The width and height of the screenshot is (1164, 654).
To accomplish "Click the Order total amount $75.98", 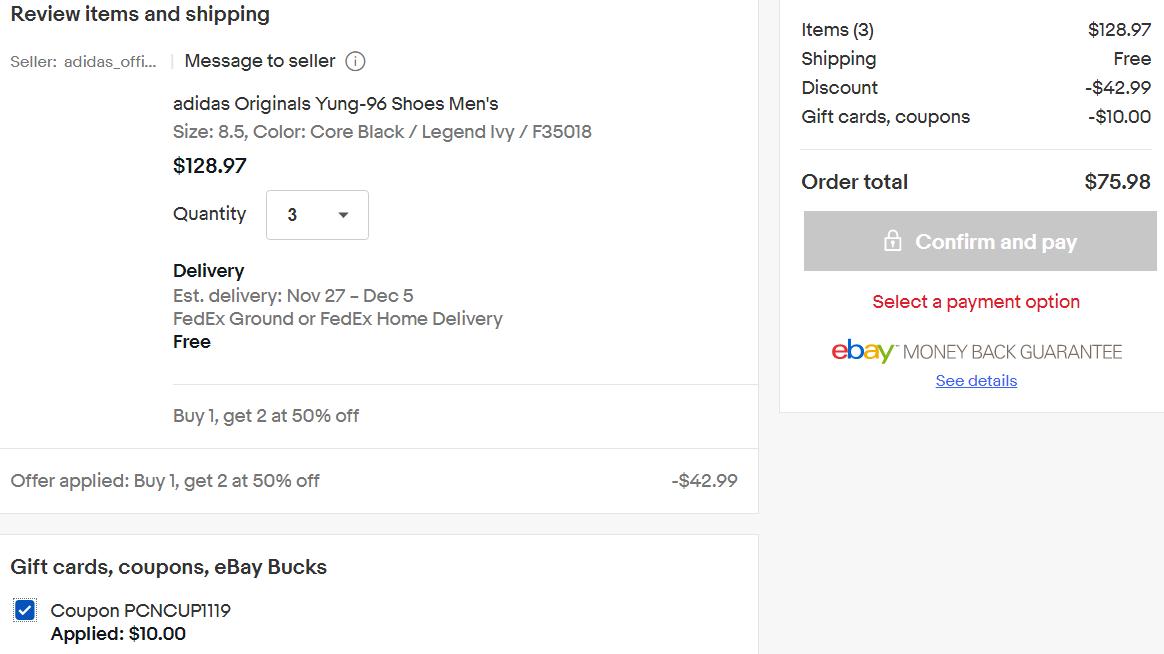I will tap(1117, 182).
